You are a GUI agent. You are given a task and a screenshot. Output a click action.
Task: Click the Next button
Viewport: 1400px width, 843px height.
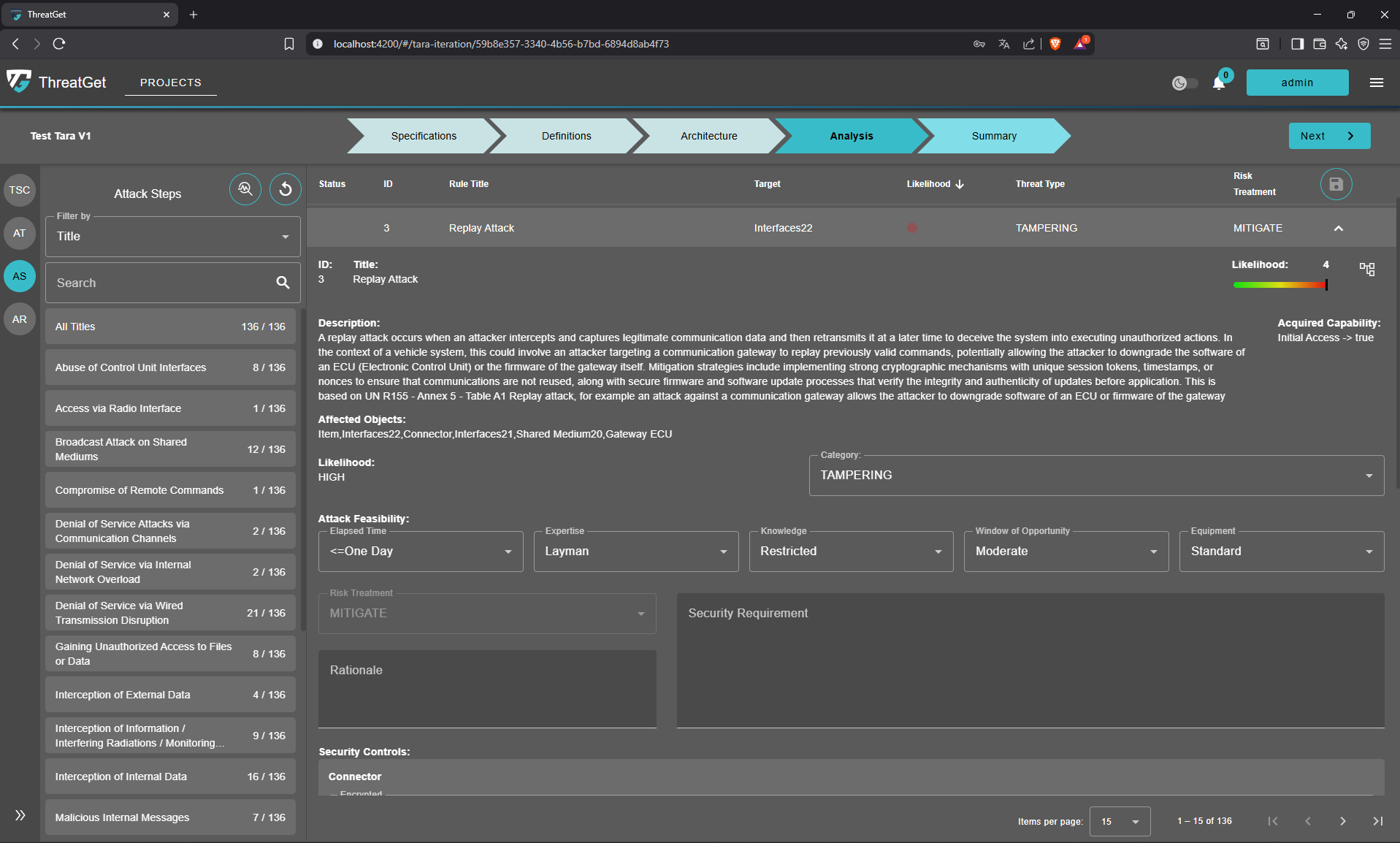pos(1328,136)
